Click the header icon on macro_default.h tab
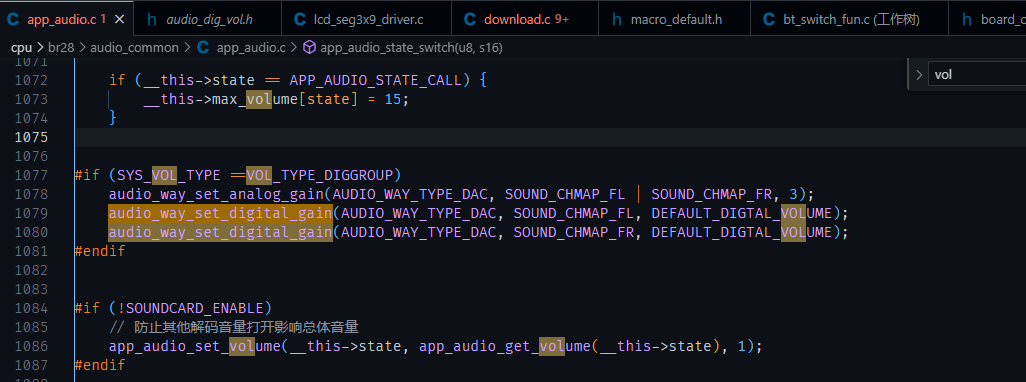Screen dimensions: 1026x382 point(616,19)
